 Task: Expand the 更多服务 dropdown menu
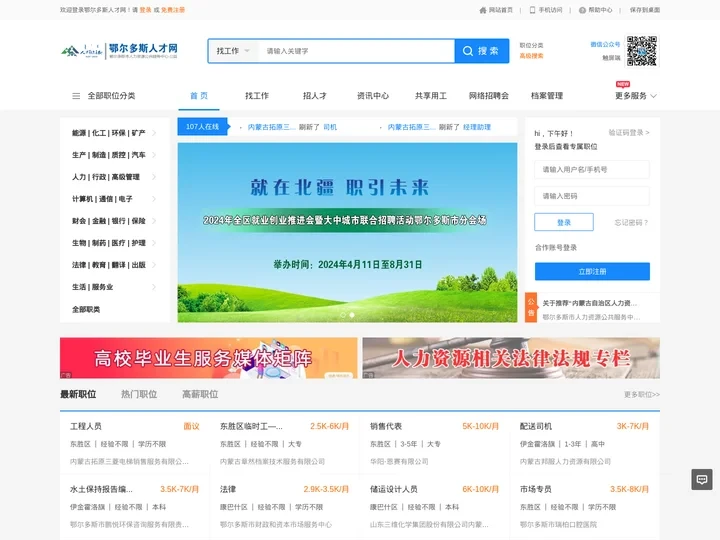pyautogui.click(x=636, y=96)
